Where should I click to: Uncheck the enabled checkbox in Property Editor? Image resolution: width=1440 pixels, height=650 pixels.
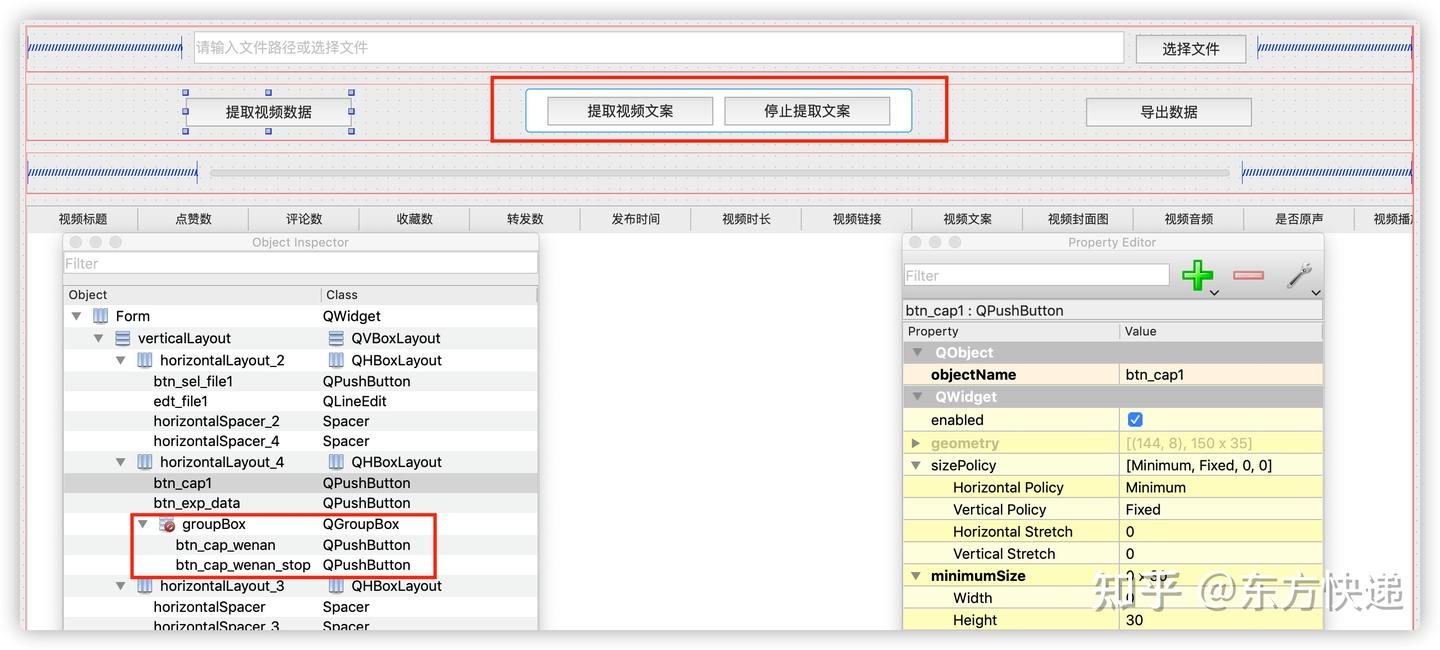click(1135, 420)
